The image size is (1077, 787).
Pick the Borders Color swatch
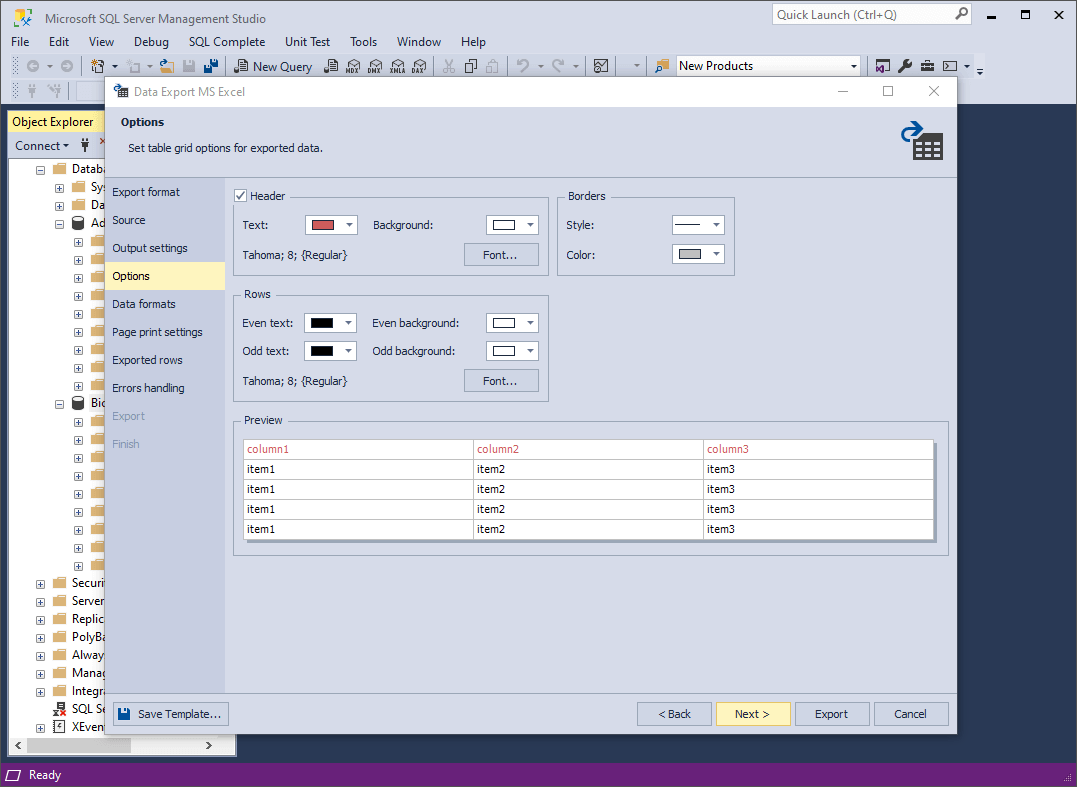690,255
